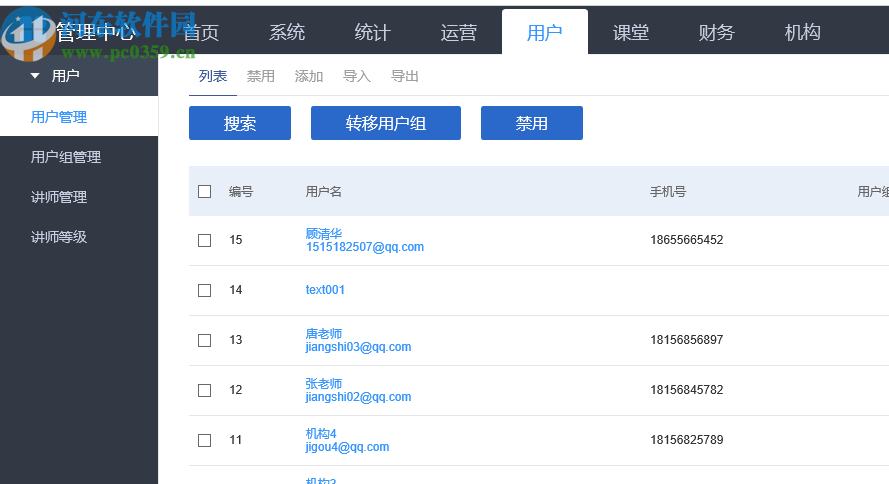The width and height of the screenshot is (889, 484).
Task: Open user 顾清华 profile link
Action: pyautogui.click(x=324, y=233)
